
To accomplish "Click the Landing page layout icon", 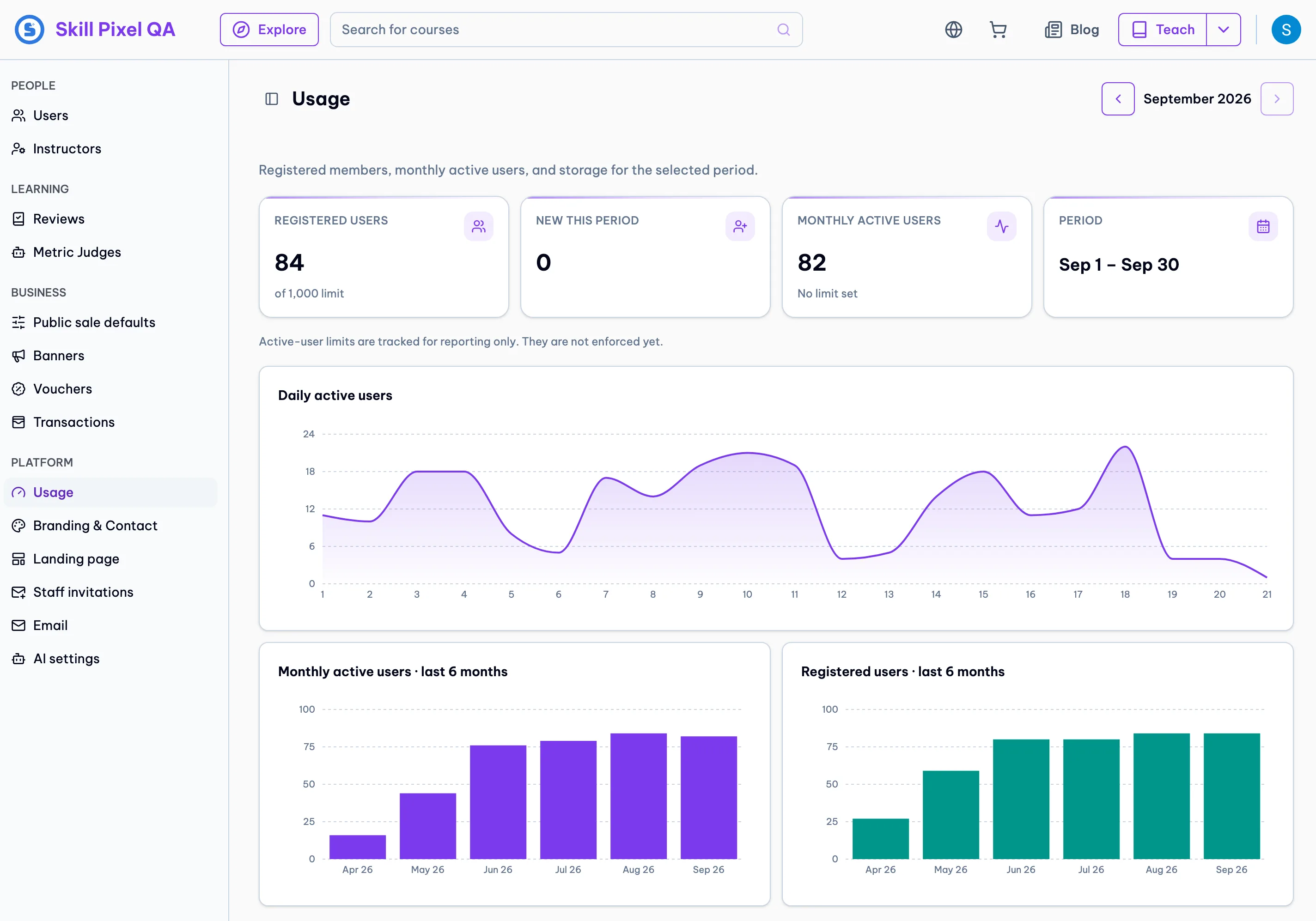I will coord(18,559).
